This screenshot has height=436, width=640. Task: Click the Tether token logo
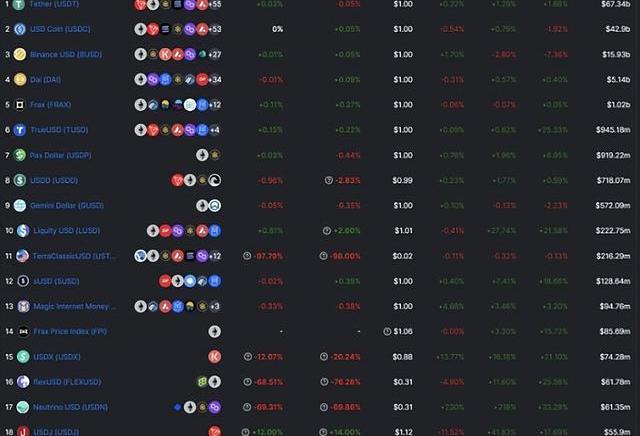point(20,5)
